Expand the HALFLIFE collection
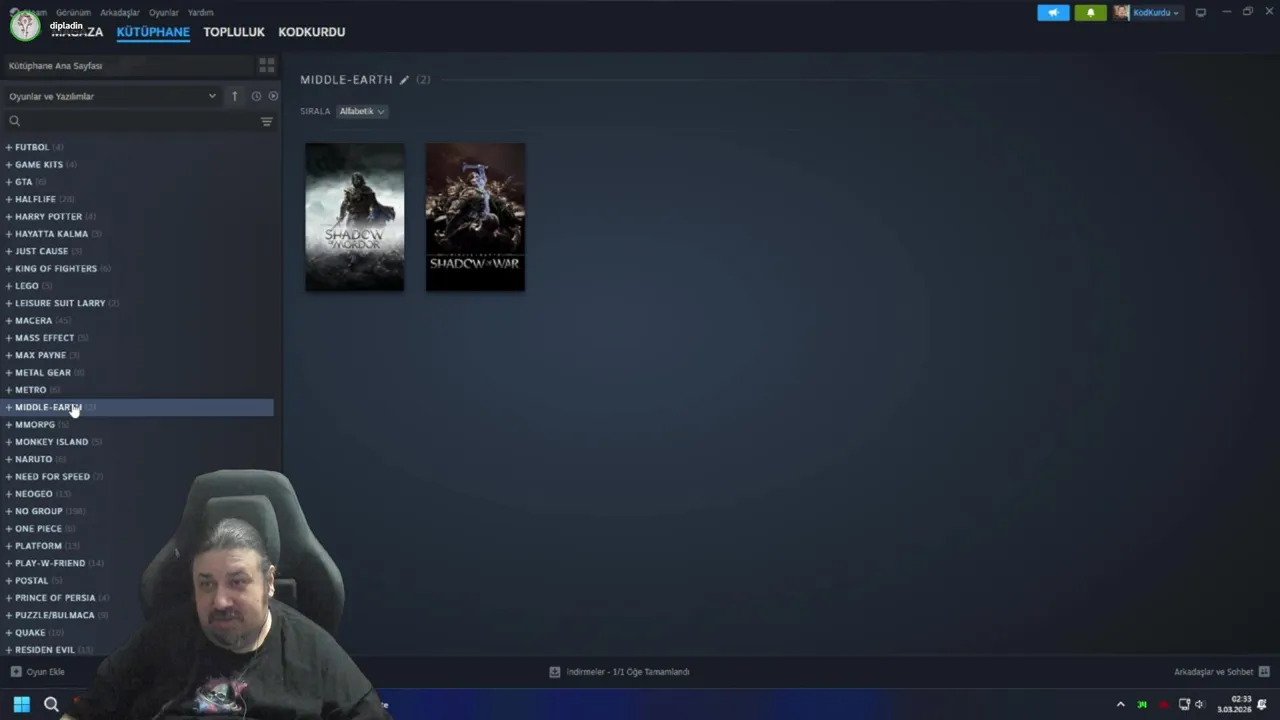This screenshot has height=720, width=1280. pyautogui.click(x=9, y=199)
